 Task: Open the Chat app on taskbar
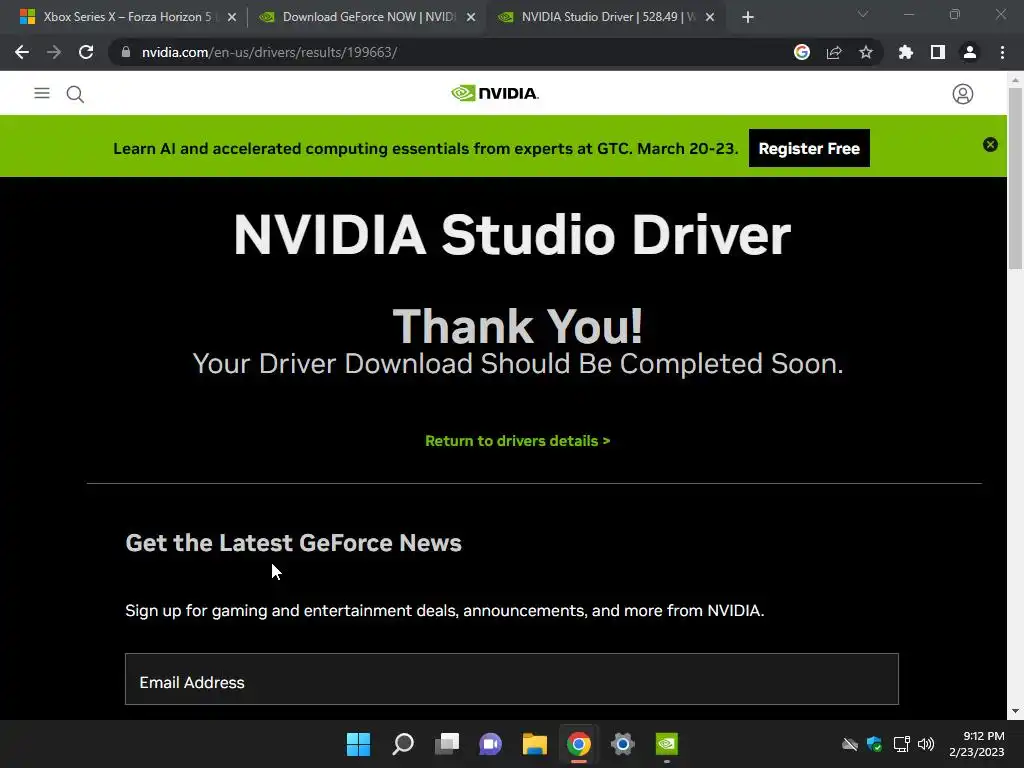point(490,744)
